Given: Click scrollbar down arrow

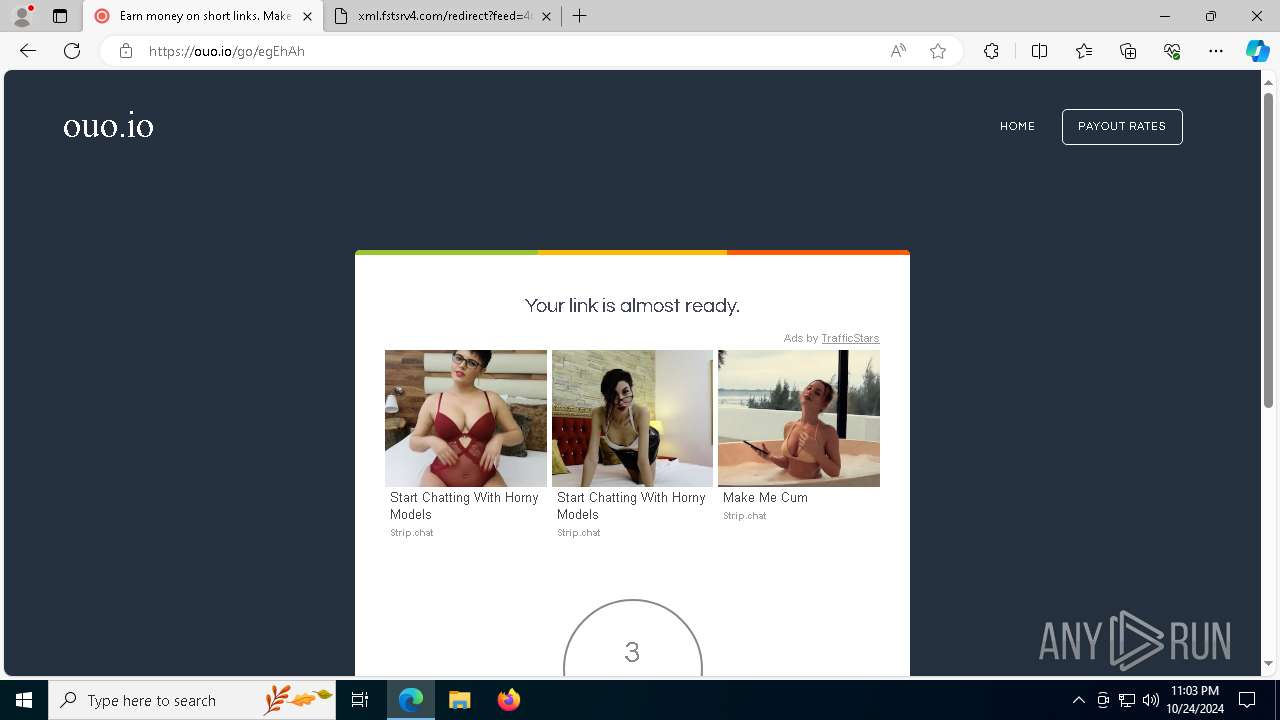Looking at the screenshot, I should point(1268,663).
